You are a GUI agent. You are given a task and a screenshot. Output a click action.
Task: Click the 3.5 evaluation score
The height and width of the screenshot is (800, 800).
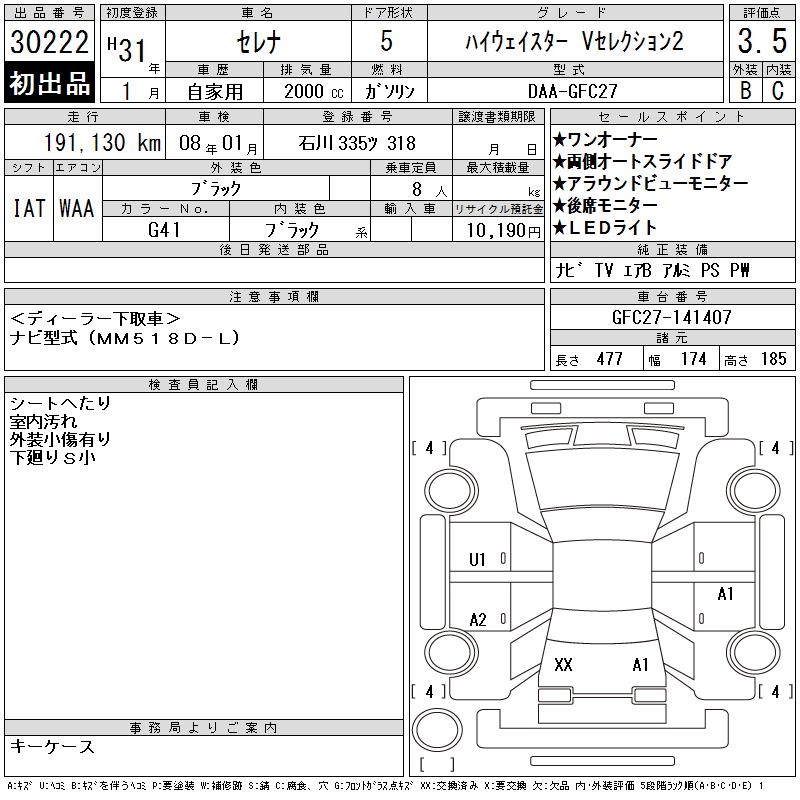tap(762, 41)
